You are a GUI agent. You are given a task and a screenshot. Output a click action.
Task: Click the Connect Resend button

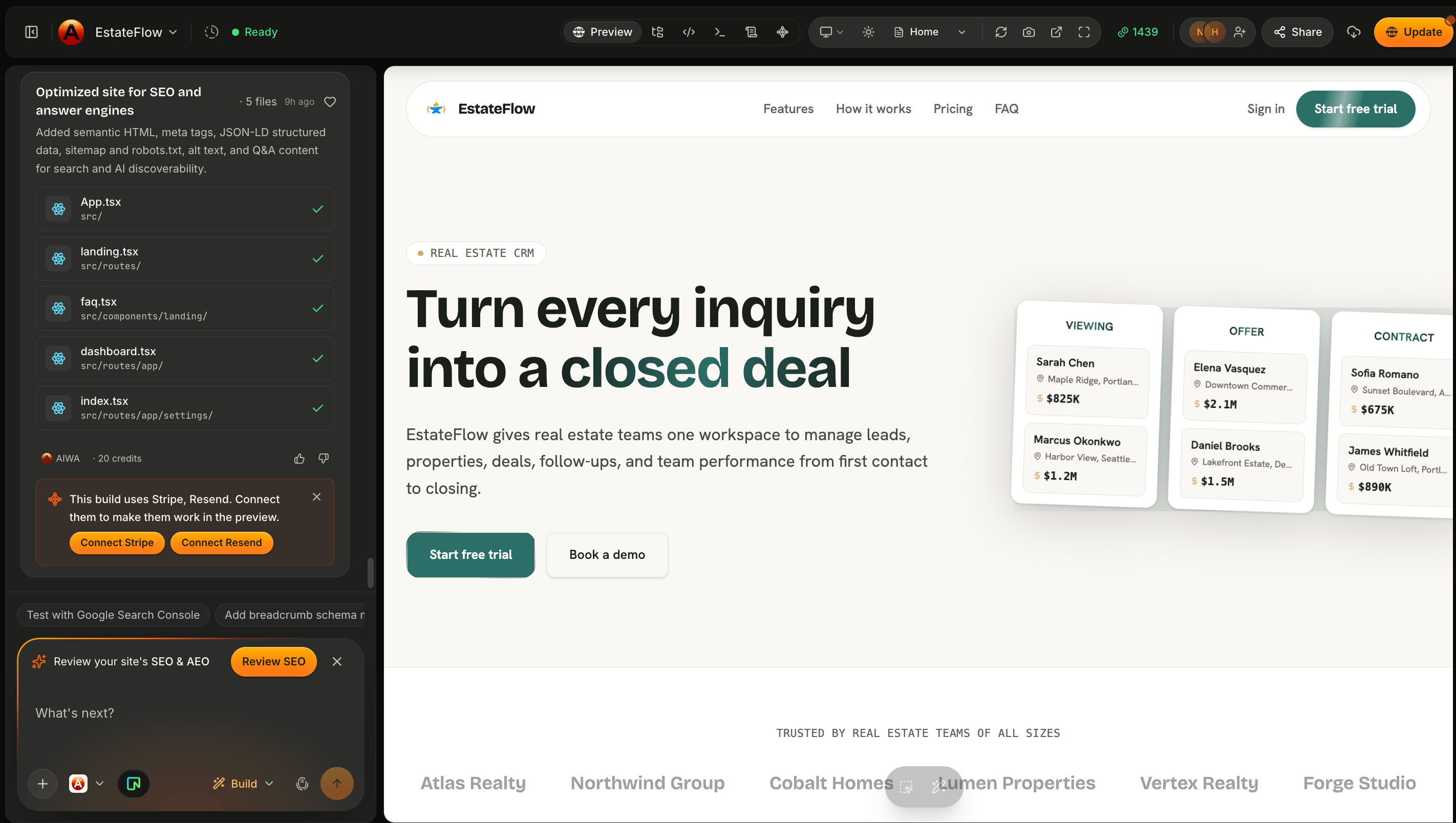[222, 543]
